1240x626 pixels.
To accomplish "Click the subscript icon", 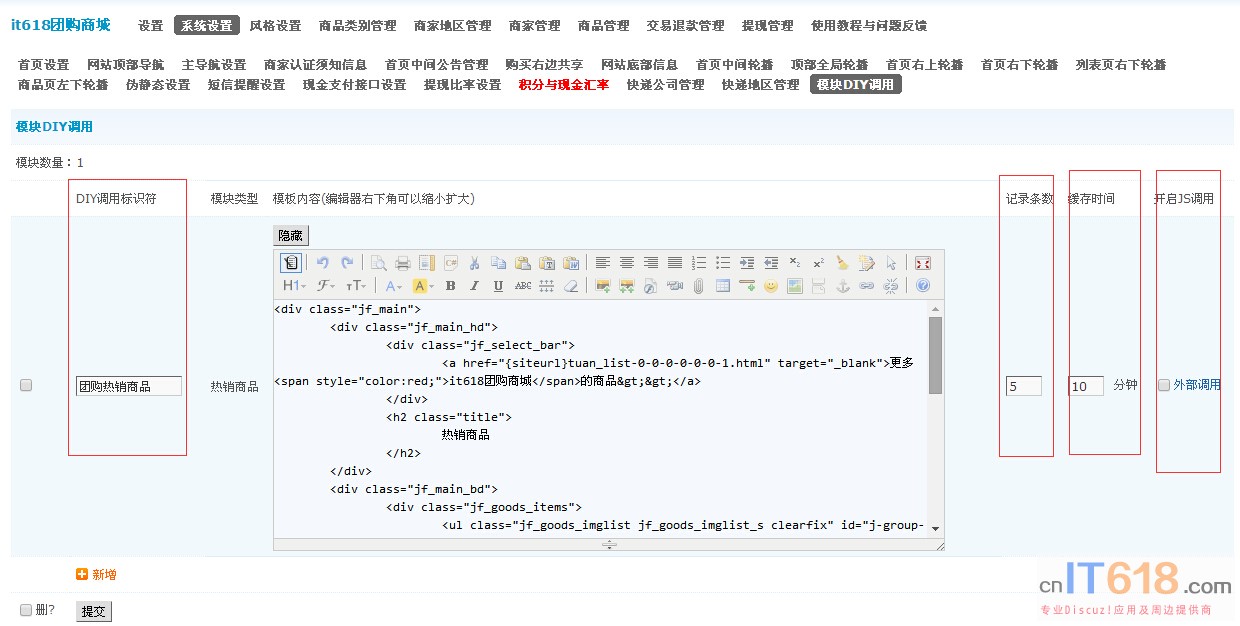I will point(795,263).
